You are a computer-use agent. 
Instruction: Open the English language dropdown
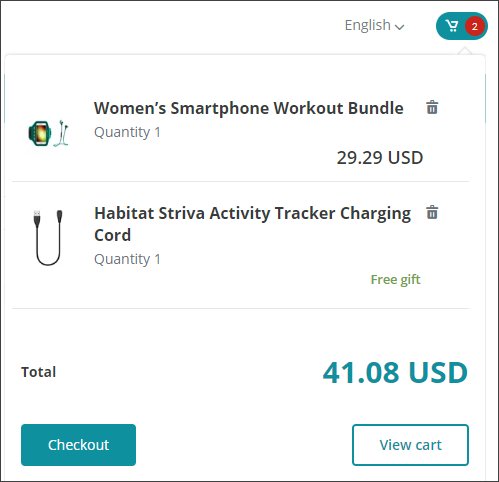[x=374, y=25]
